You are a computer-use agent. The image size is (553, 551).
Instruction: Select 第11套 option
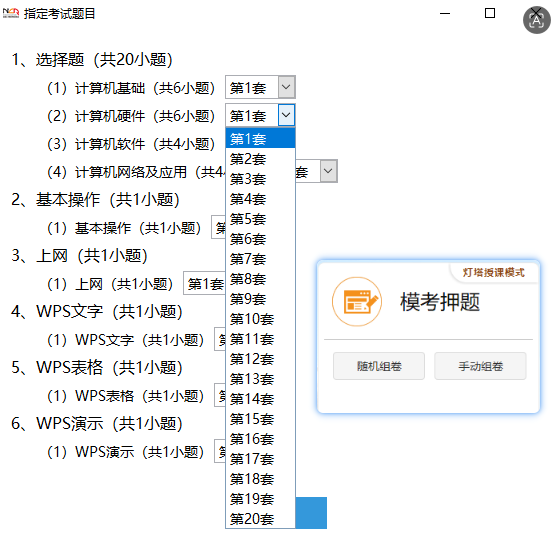pos(260,339)
